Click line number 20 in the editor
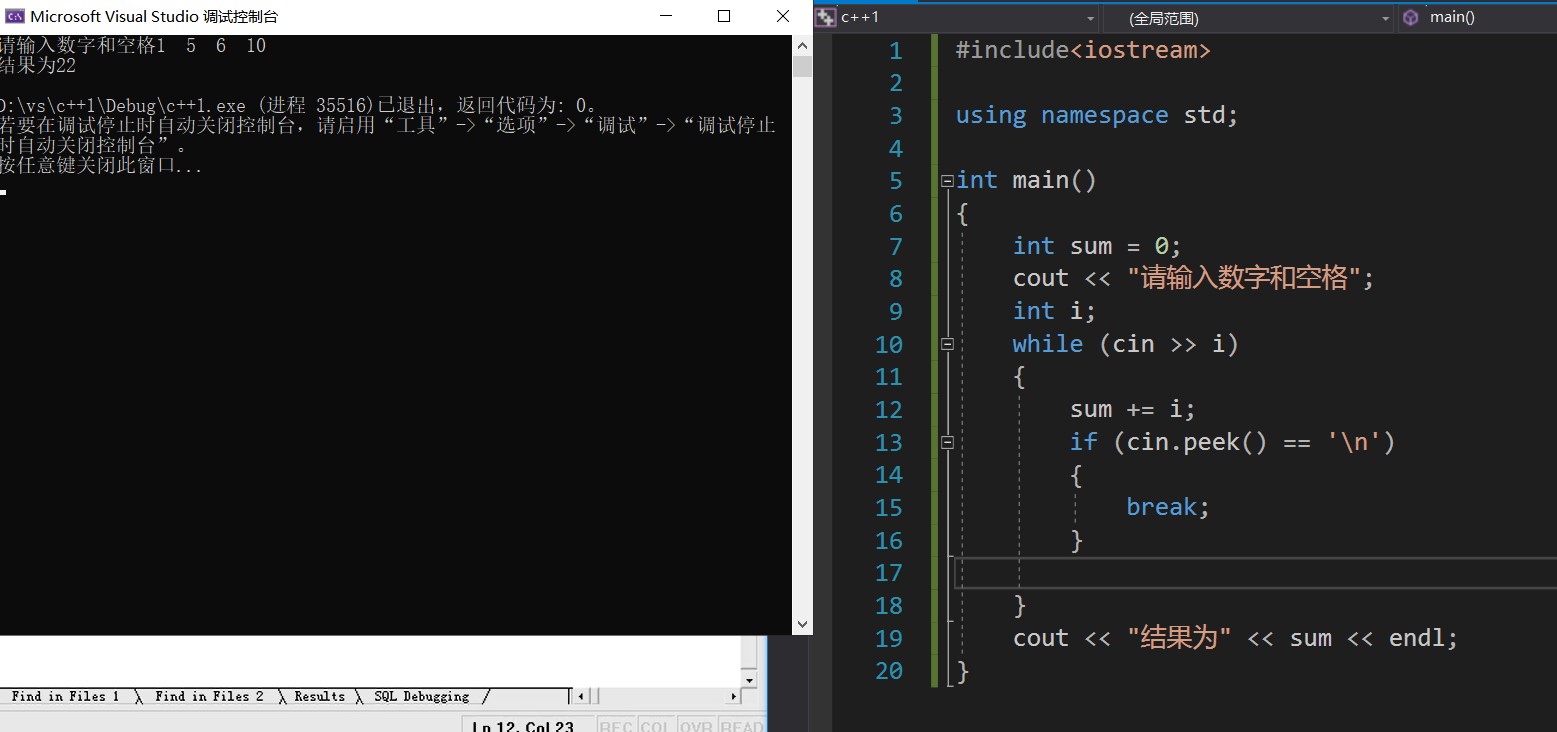The width and height of the screenshot is (1557, 732). (x=889, y=670)
